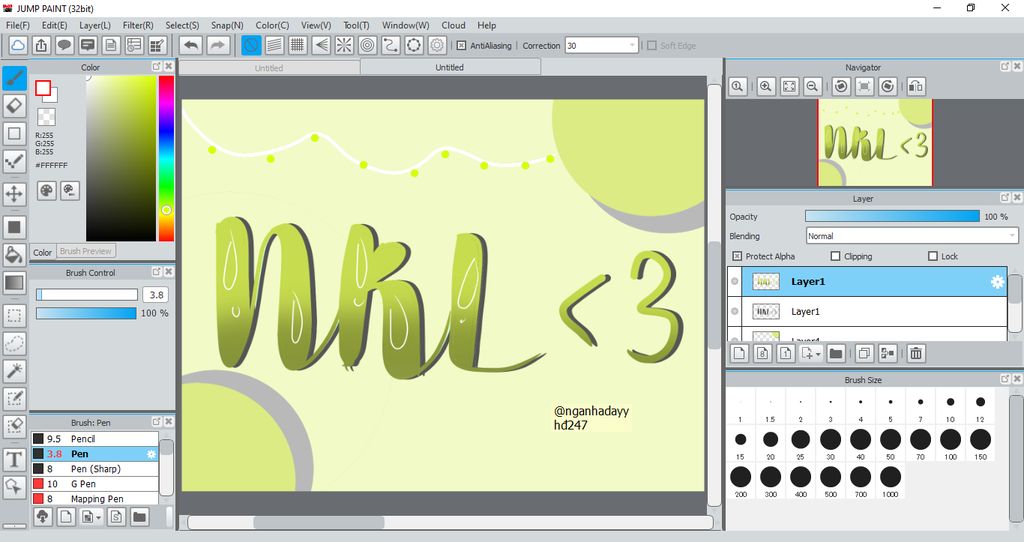This screenshot has height=542, width=1024.
Task: Open the Correction value dropdown
Action: coord(632,46)
